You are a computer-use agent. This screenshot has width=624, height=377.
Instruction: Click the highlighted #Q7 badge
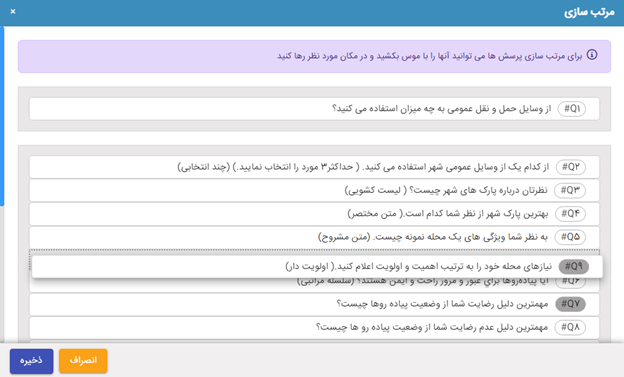570,304
